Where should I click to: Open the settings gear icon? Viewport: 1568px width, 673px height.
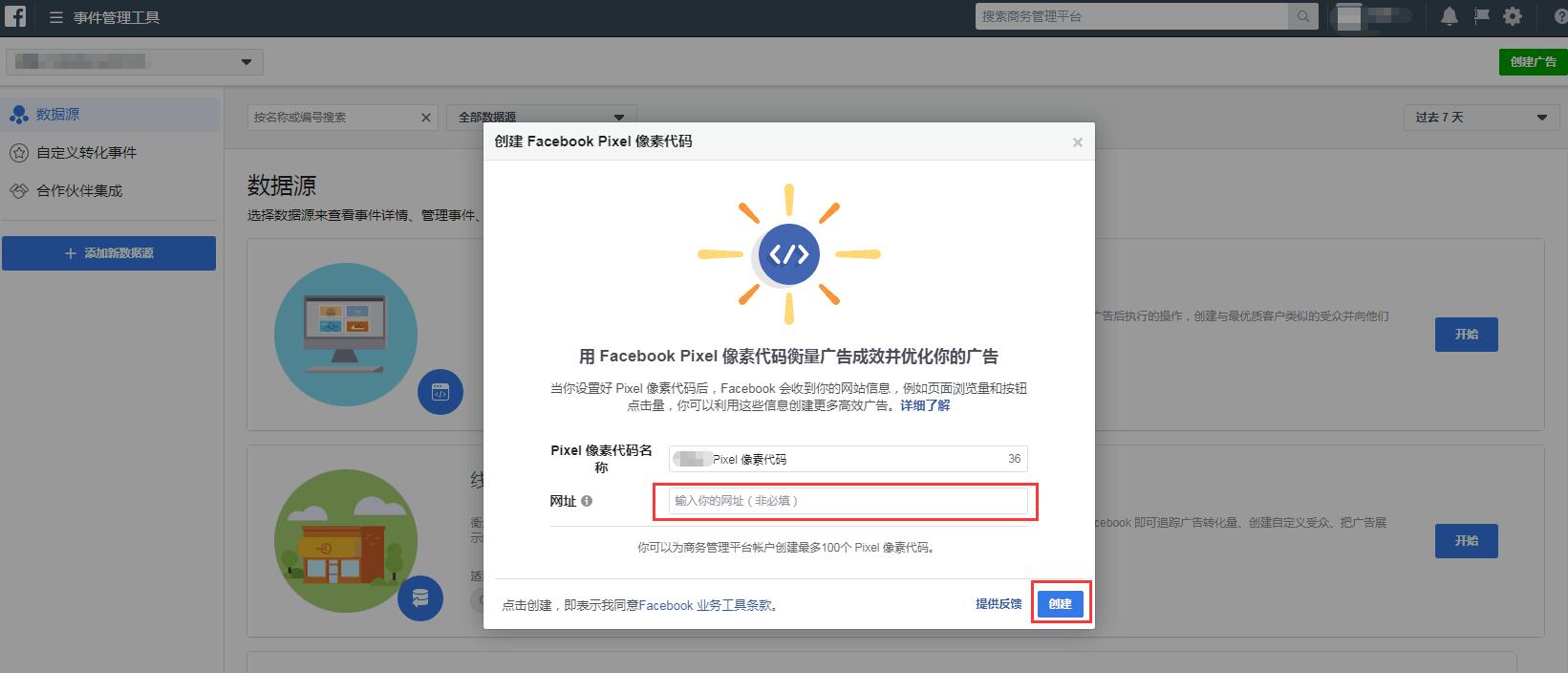pyautogui.click(x=1513, y=16)
